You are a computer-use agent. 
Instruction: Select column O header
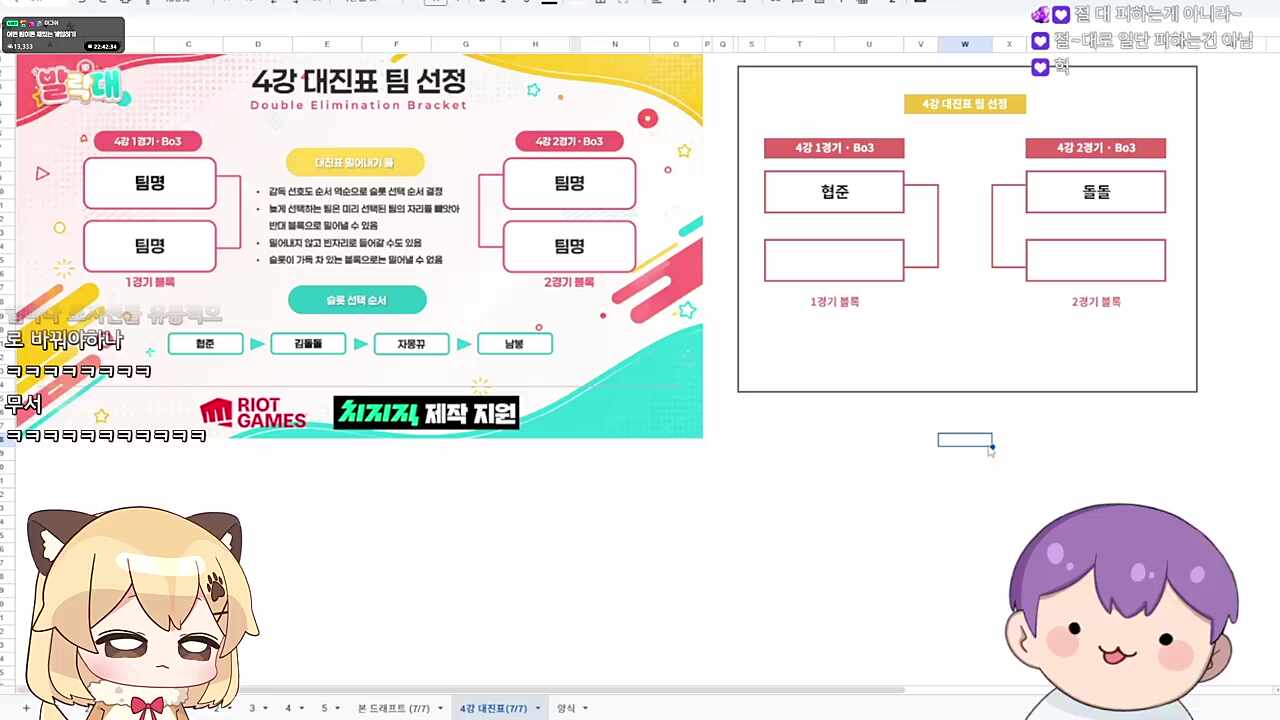(675, 44)
